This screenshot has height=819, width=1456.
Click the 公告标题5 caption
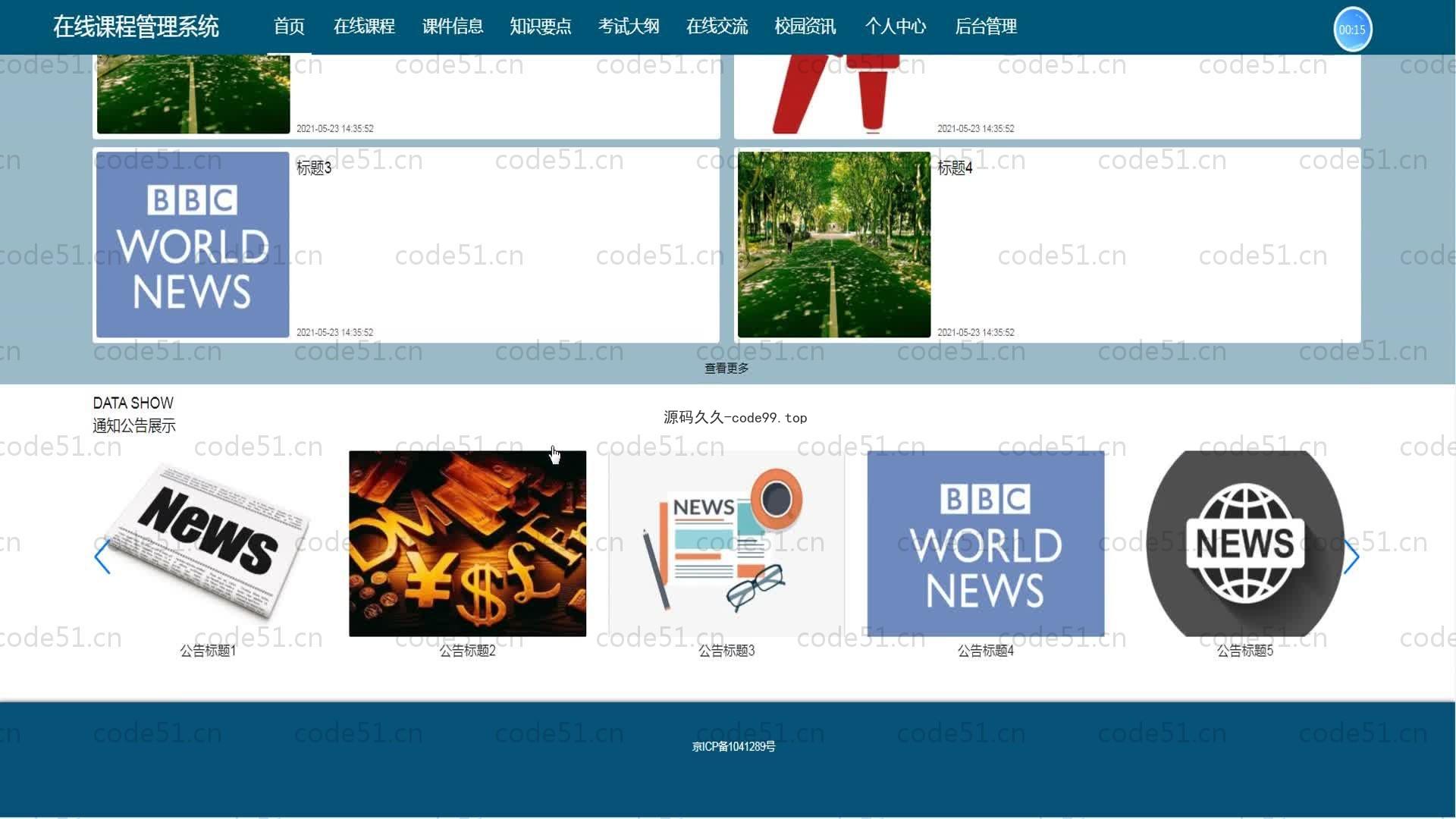[x=1245, y=651]
